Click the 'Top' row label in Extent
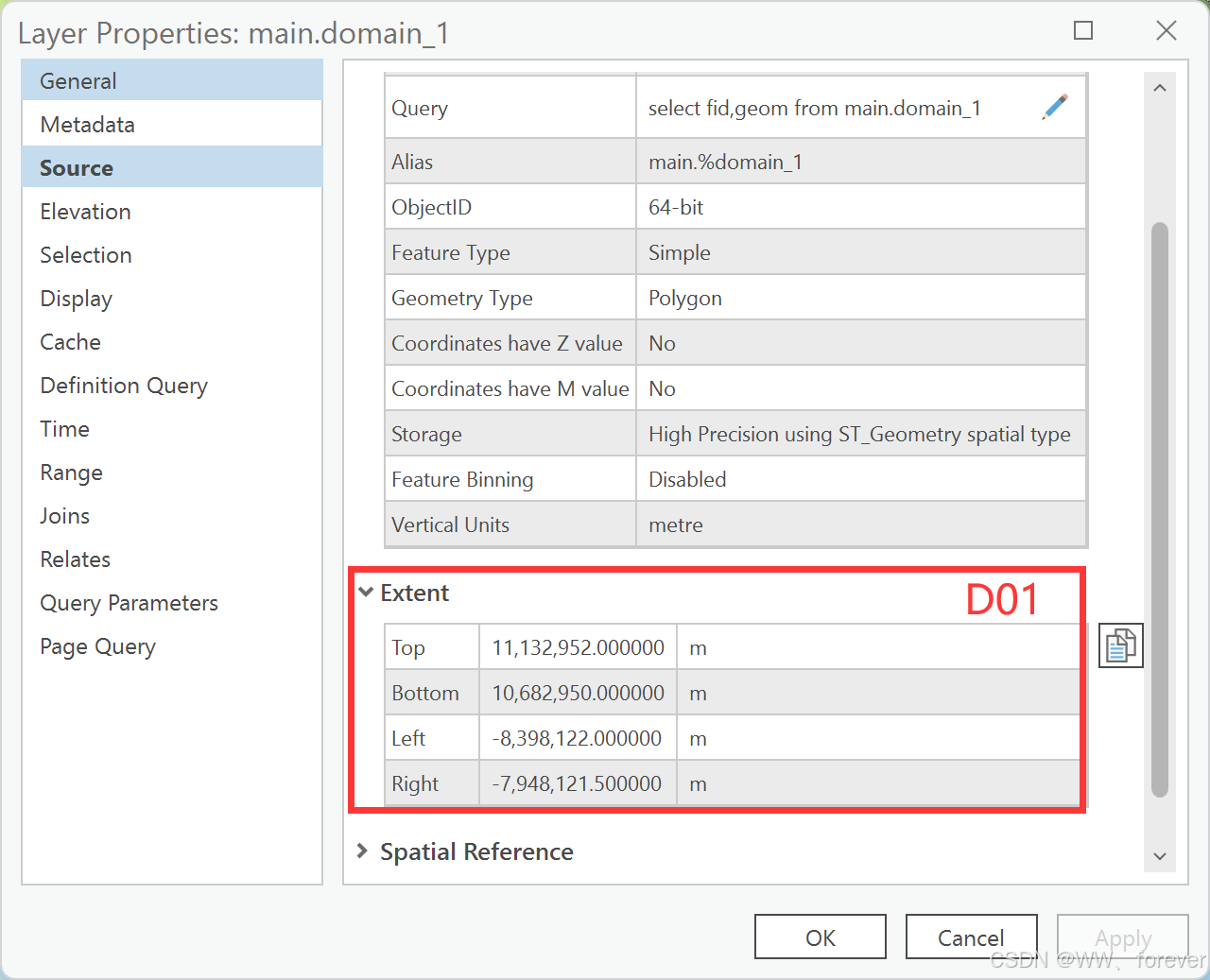Image resolution: width=1210 pixels, height=980 pixels. point(408,647)
